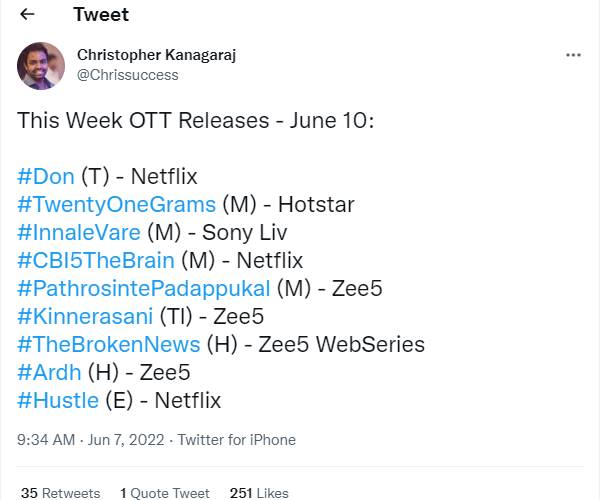Open the #Kinnerasani hashtag

tap(85, 316)
